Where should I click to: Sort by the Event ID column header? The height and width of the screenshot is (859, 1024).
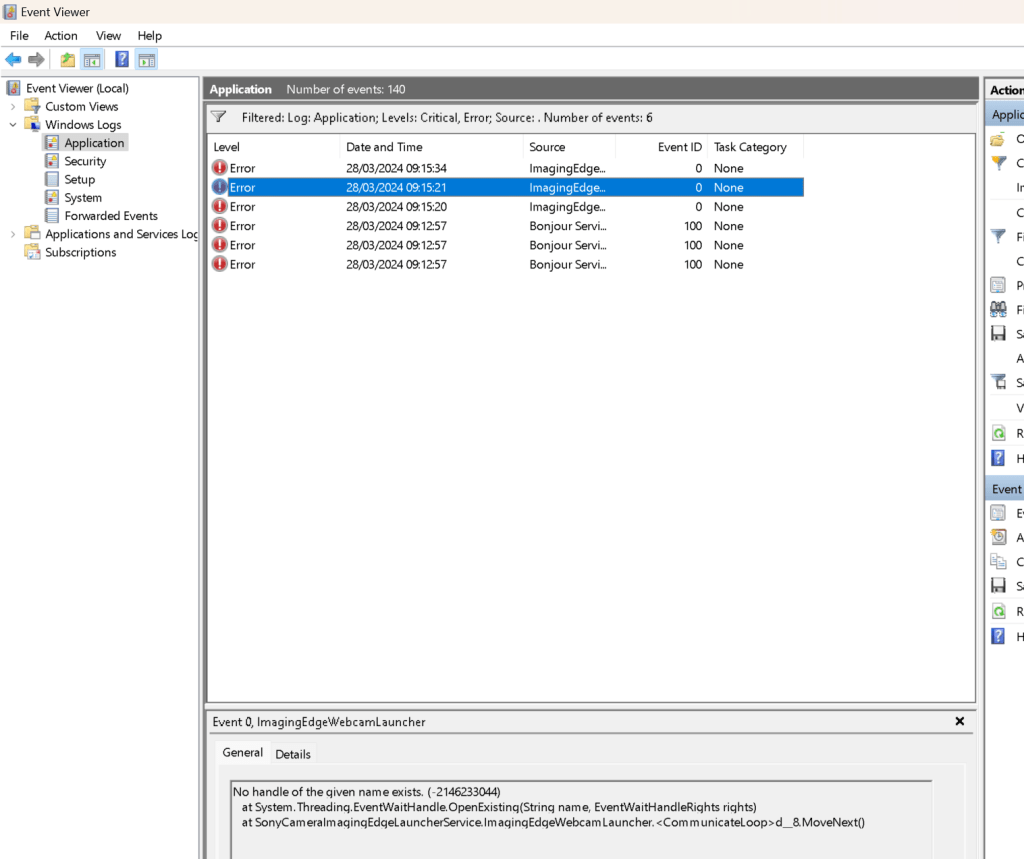(662, 147)
